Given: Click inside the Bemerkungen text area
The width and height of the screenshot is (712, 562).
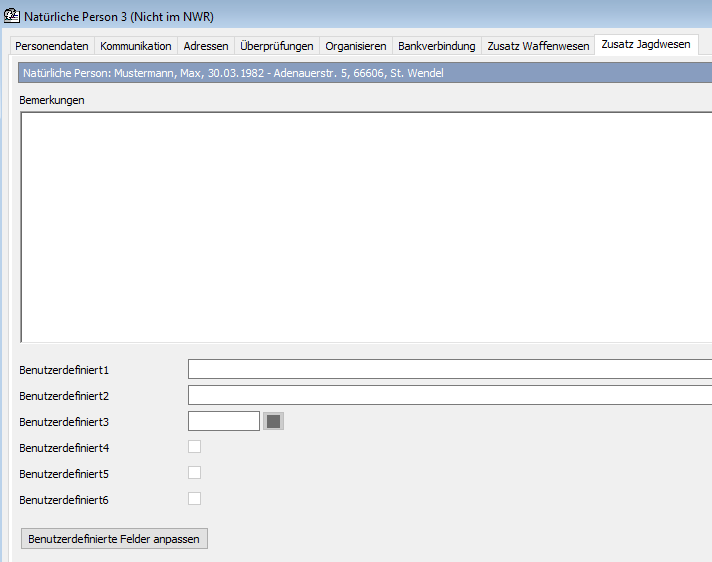Looking at the screenshot, I should tap(365, 227).
